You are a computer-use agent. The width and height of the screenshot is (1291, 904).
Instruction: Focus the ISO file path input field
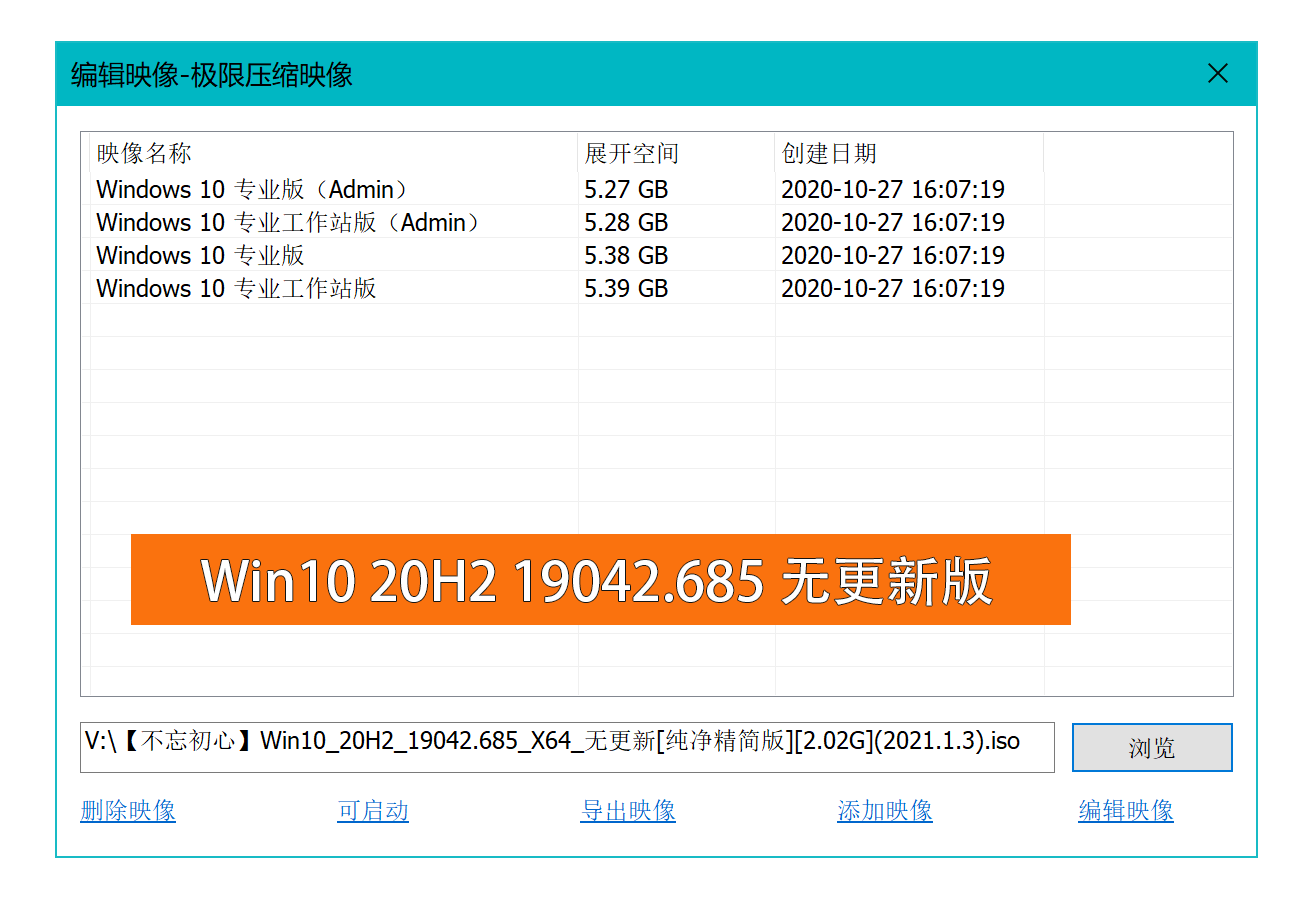[566, 747]
